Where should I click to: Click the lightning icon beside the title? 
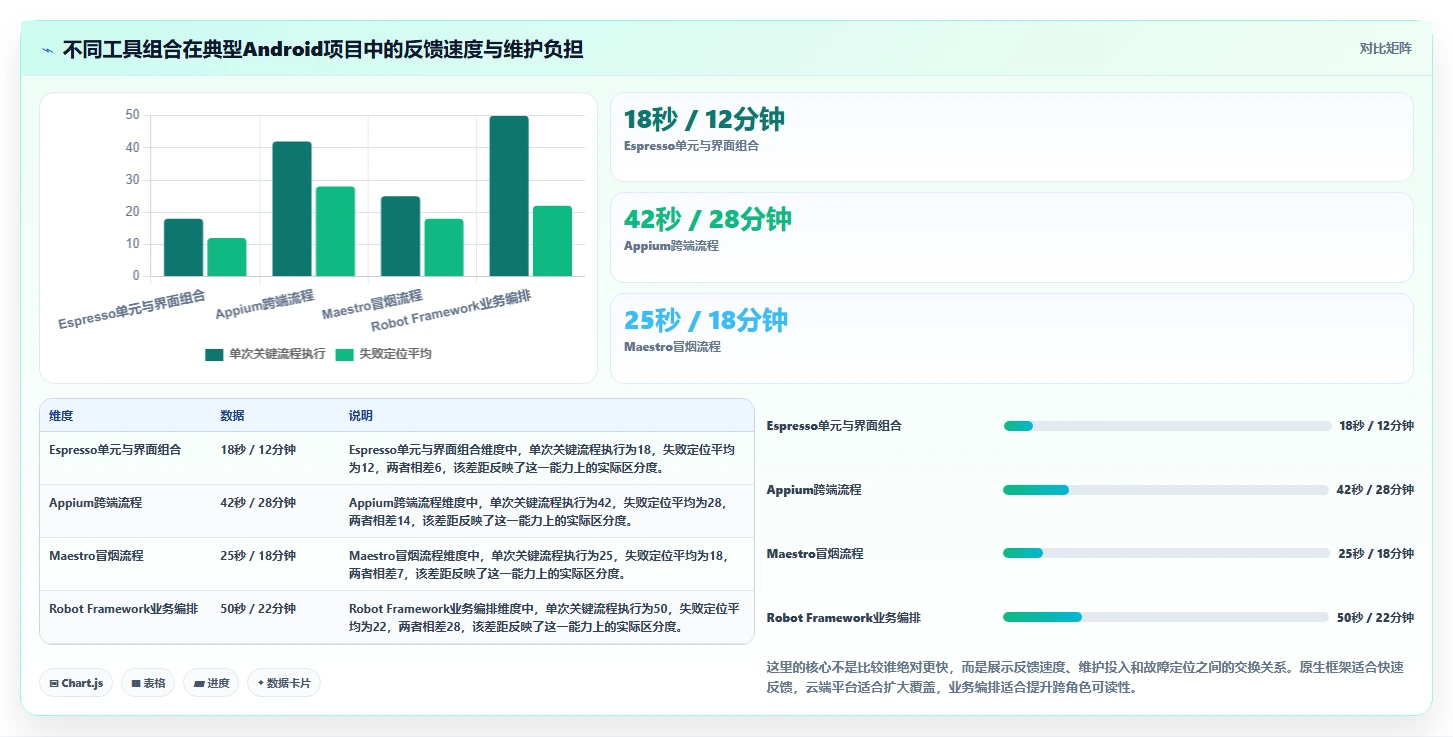click(x=47, y=49)
